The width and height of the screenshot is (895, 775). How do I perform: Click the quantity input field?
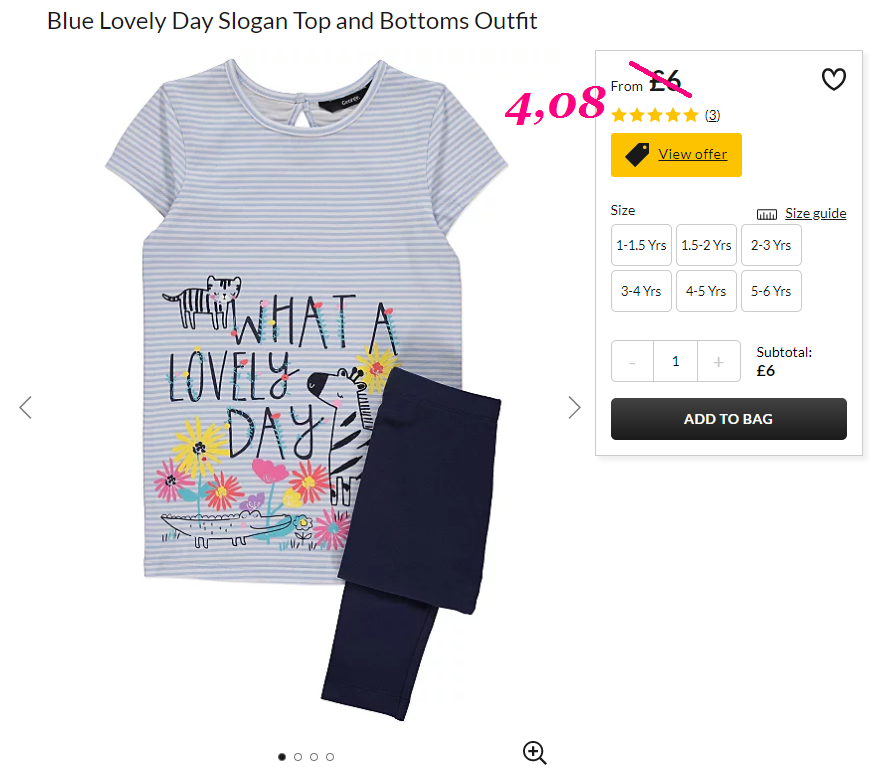[676, 361]
